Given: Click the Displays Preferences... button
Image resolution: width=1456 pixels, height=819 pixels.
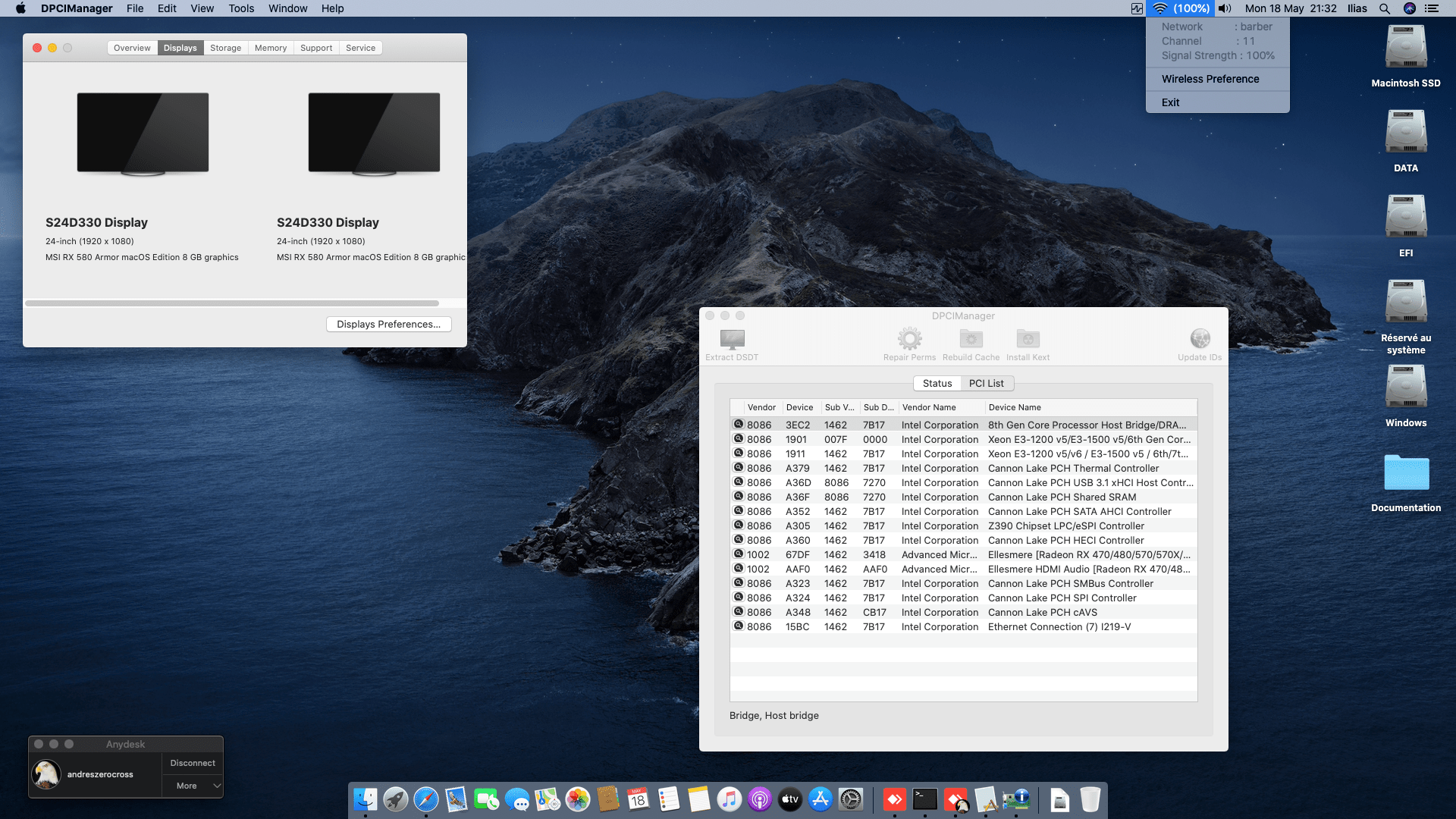Looking at the screenshot, I should click(x=388, y=324).
